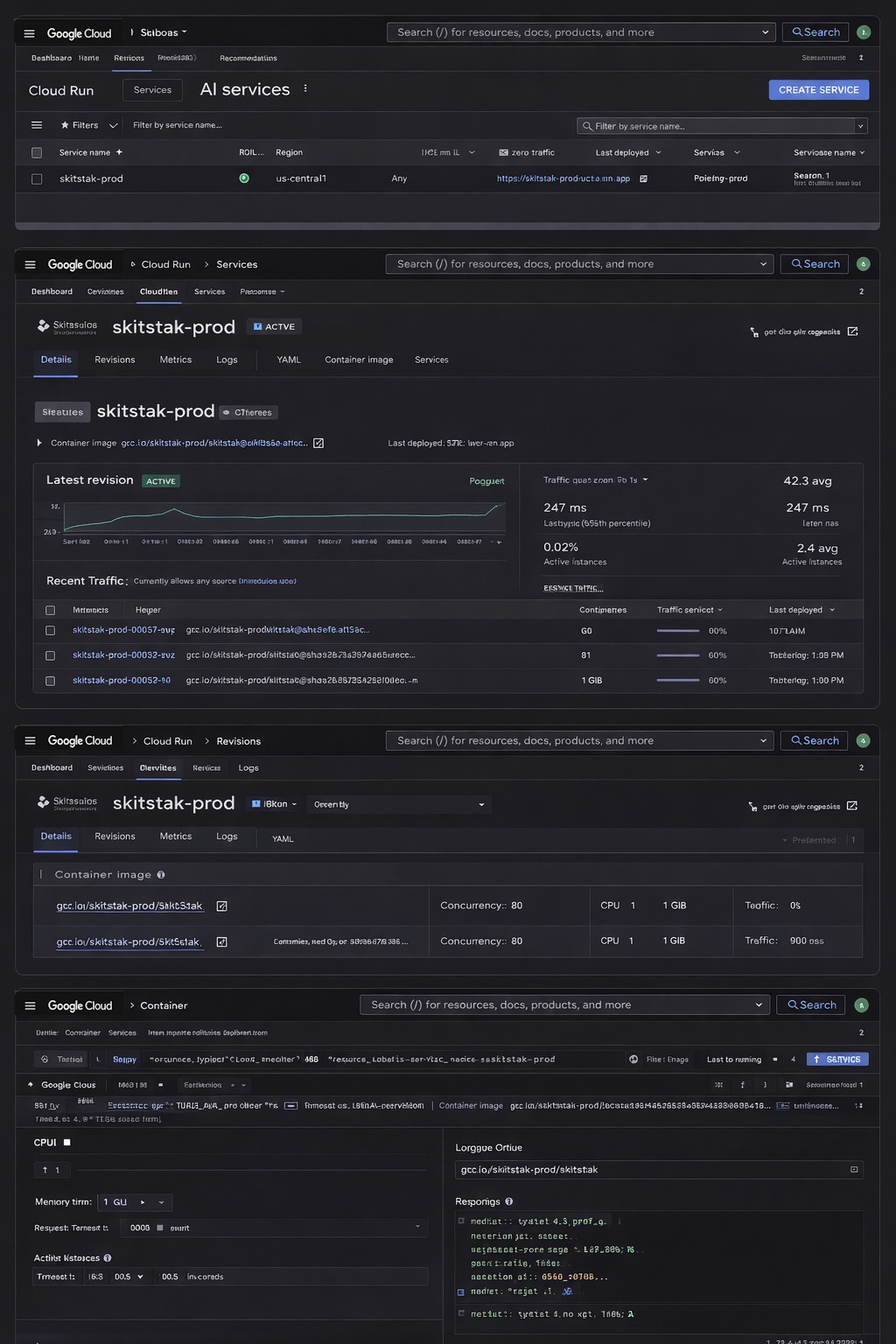Focus the search field in the Container panel

click(564, 1004)
